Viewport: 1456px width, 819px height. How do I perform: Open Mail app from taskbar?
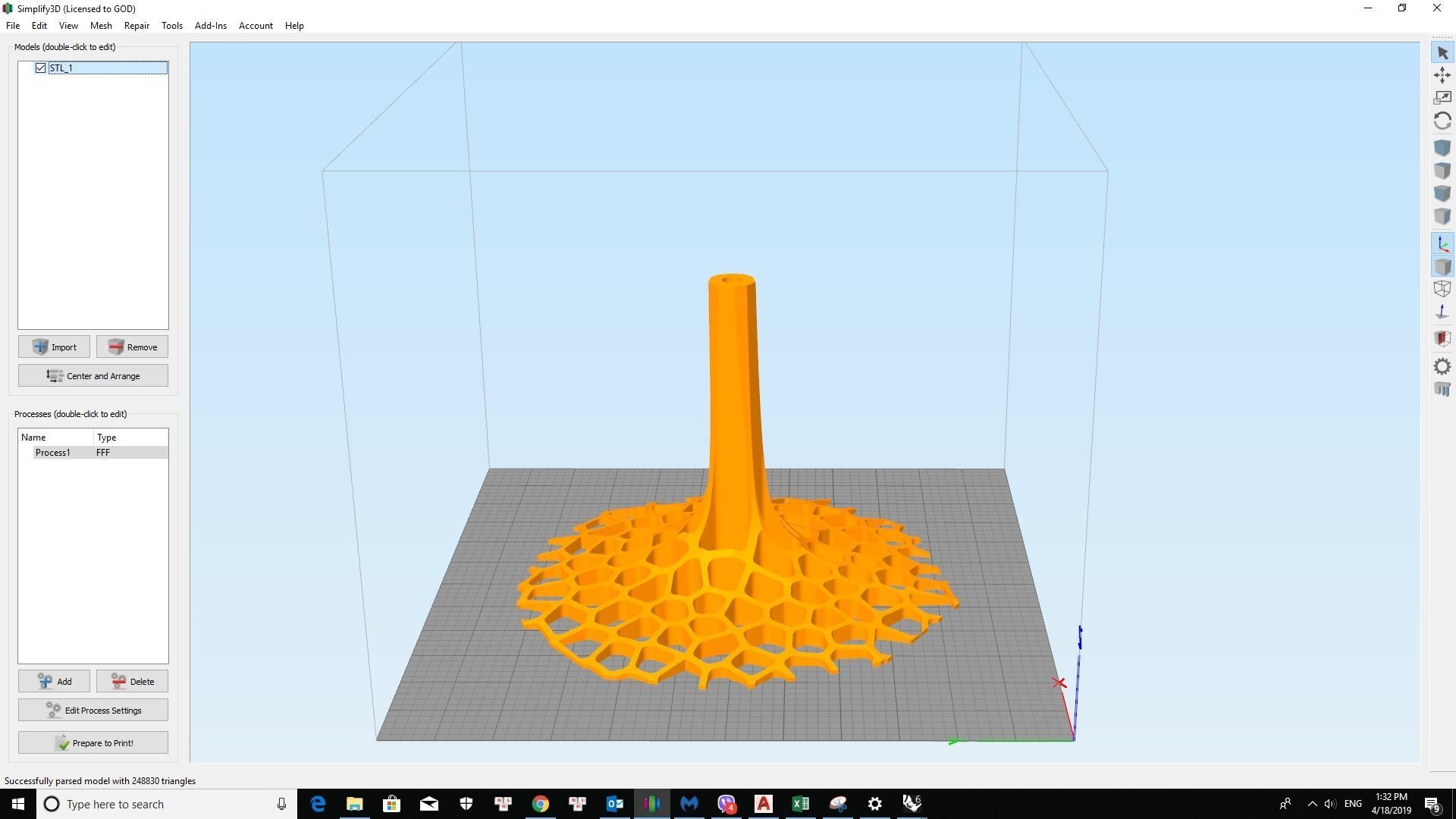[429, 804]
